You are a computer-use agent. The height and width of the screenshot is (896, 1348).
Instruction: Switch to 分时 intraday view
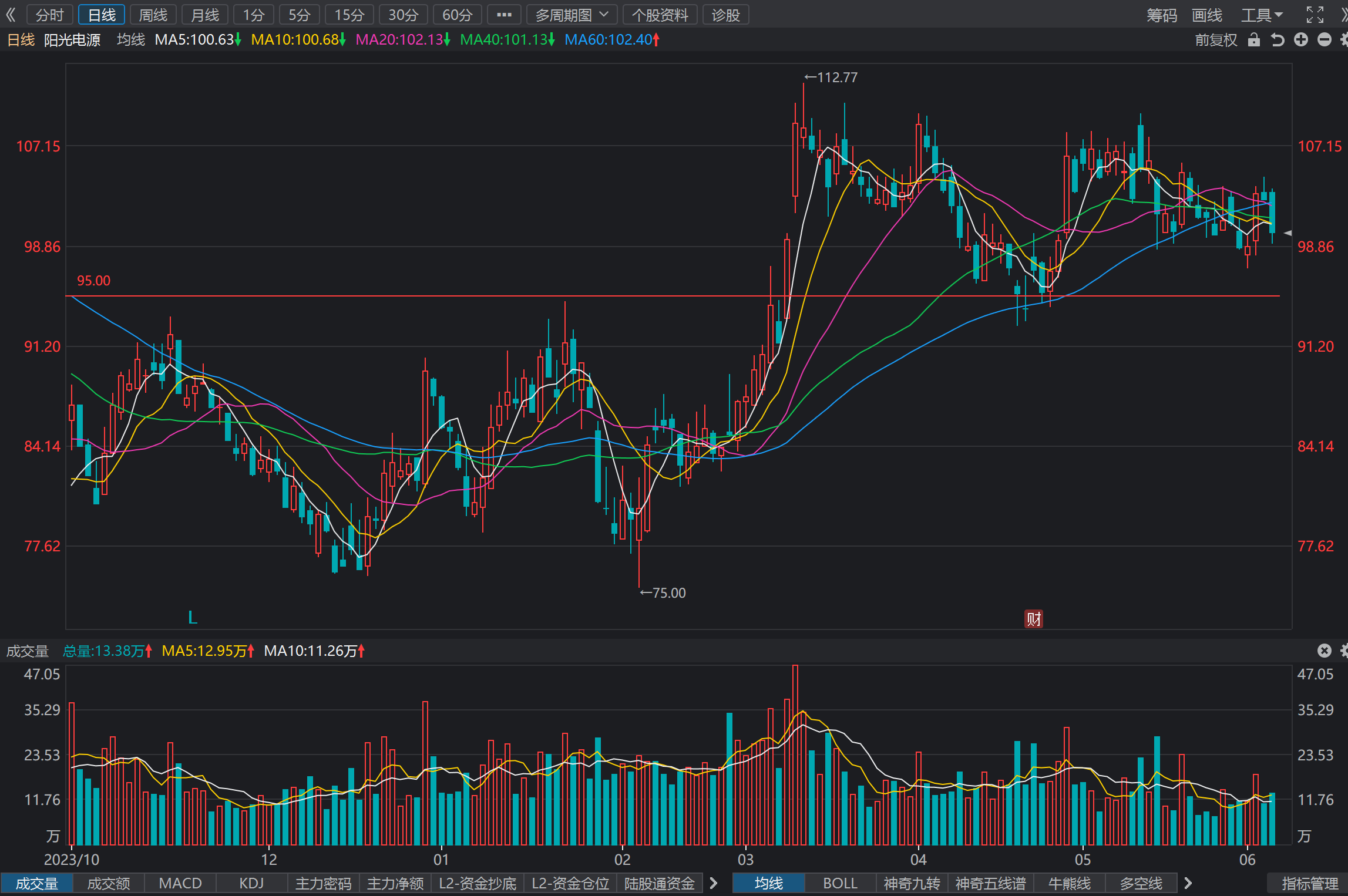(x=49, y=15)
